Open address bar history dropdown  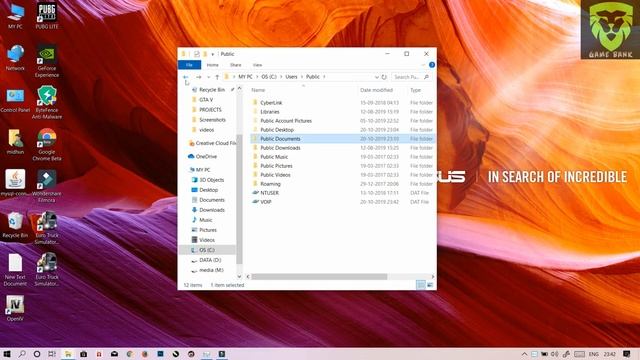tap(376, 77)
